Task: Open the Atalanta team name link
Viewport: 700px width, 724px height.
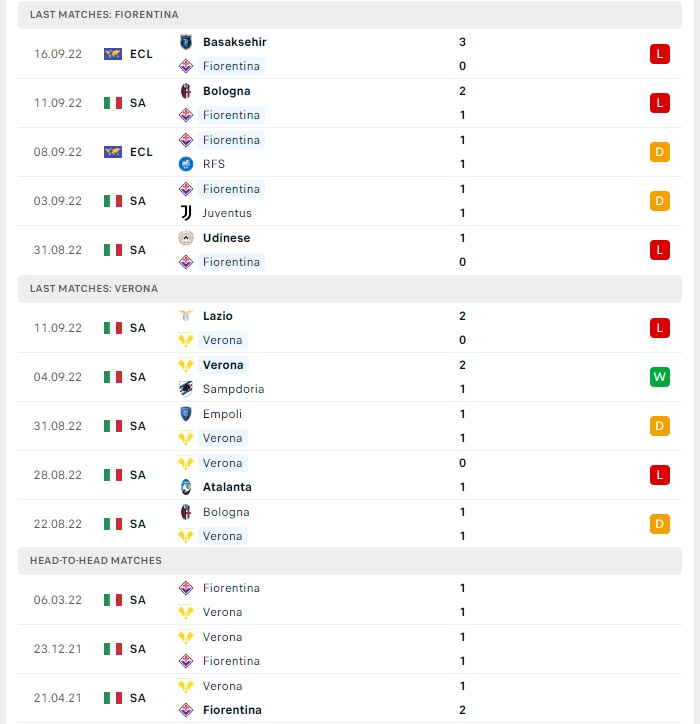Action: coord(227,487)
